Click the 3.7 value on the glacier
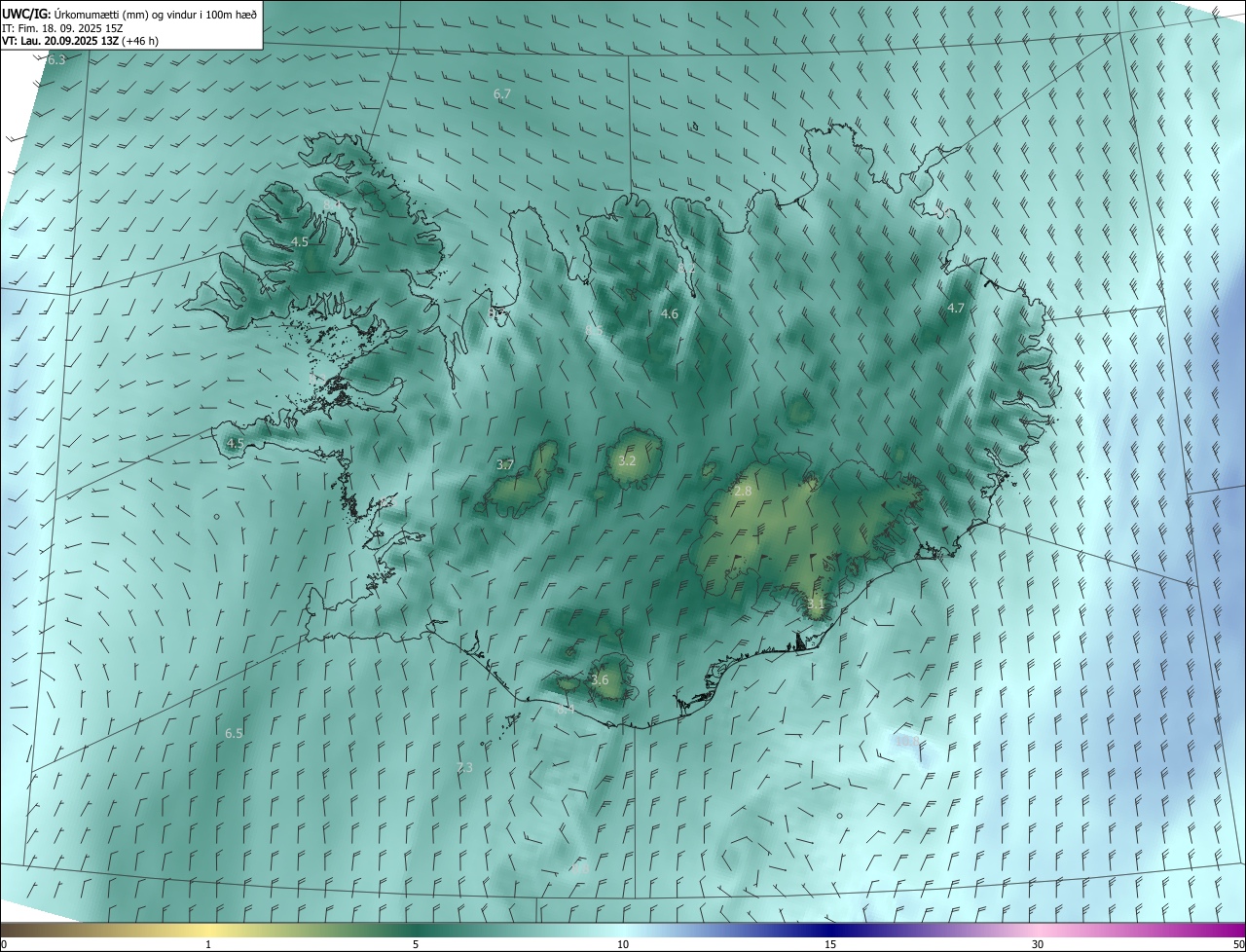 pos(504,464)
